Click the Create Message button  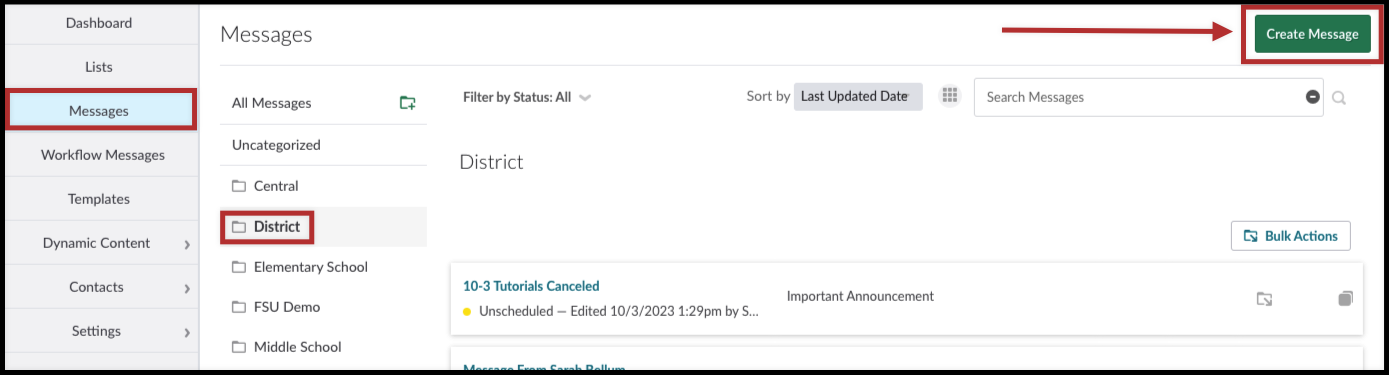[x=1312, y=34]
